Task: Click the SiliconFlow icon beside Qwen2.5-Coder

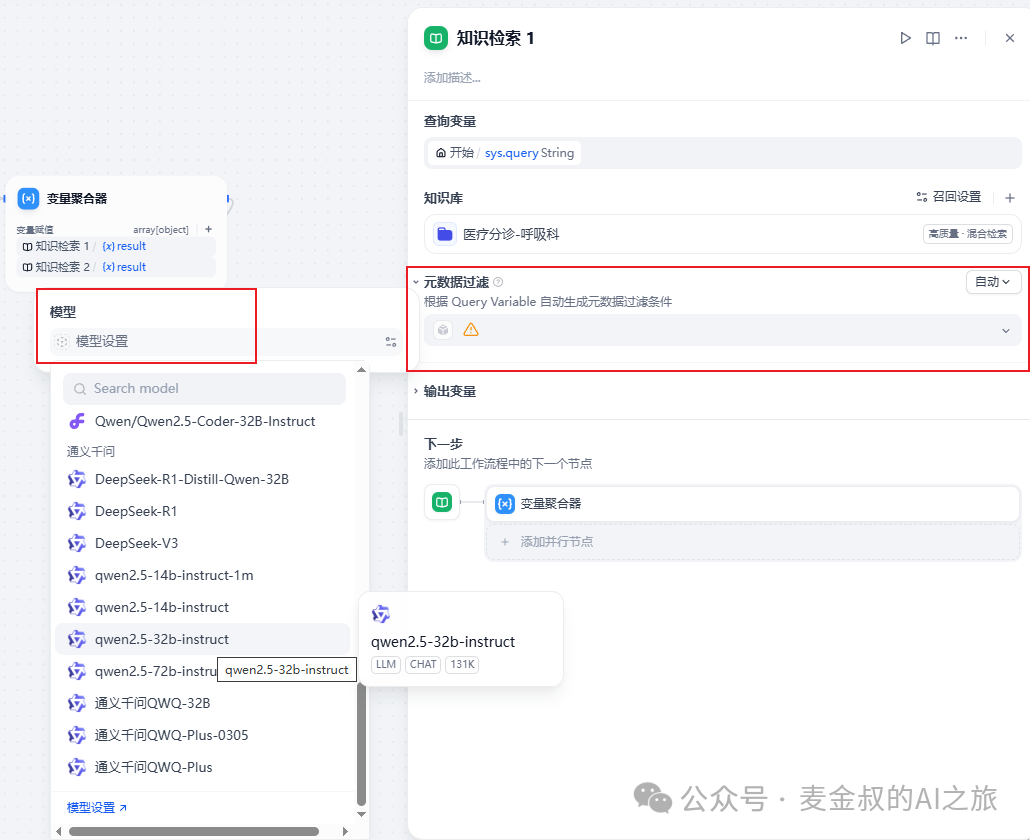Action: pyautogui.click(x=77, y=422)
